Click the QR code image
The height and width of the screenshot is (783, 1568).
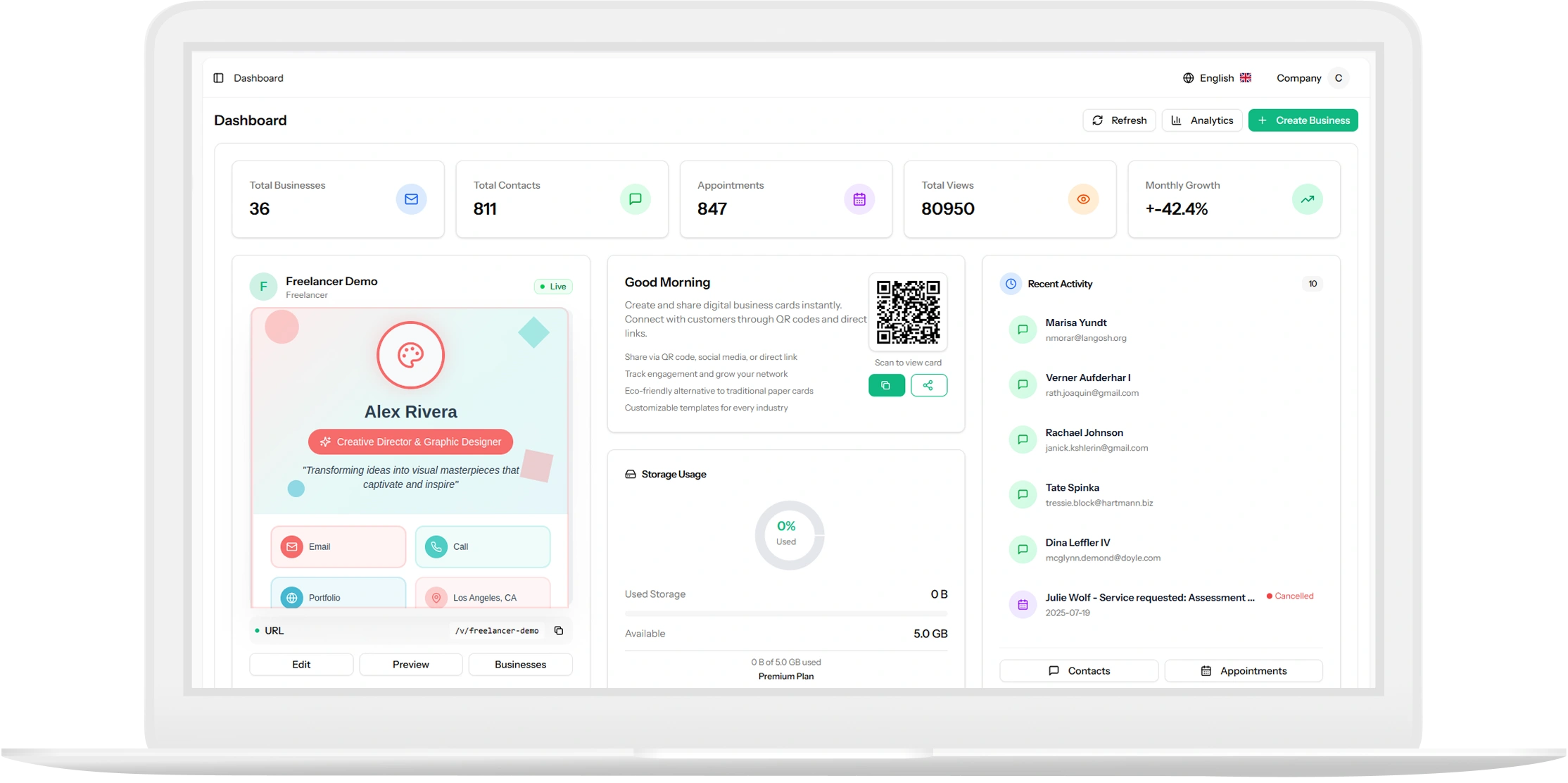[x=908, y=312]
